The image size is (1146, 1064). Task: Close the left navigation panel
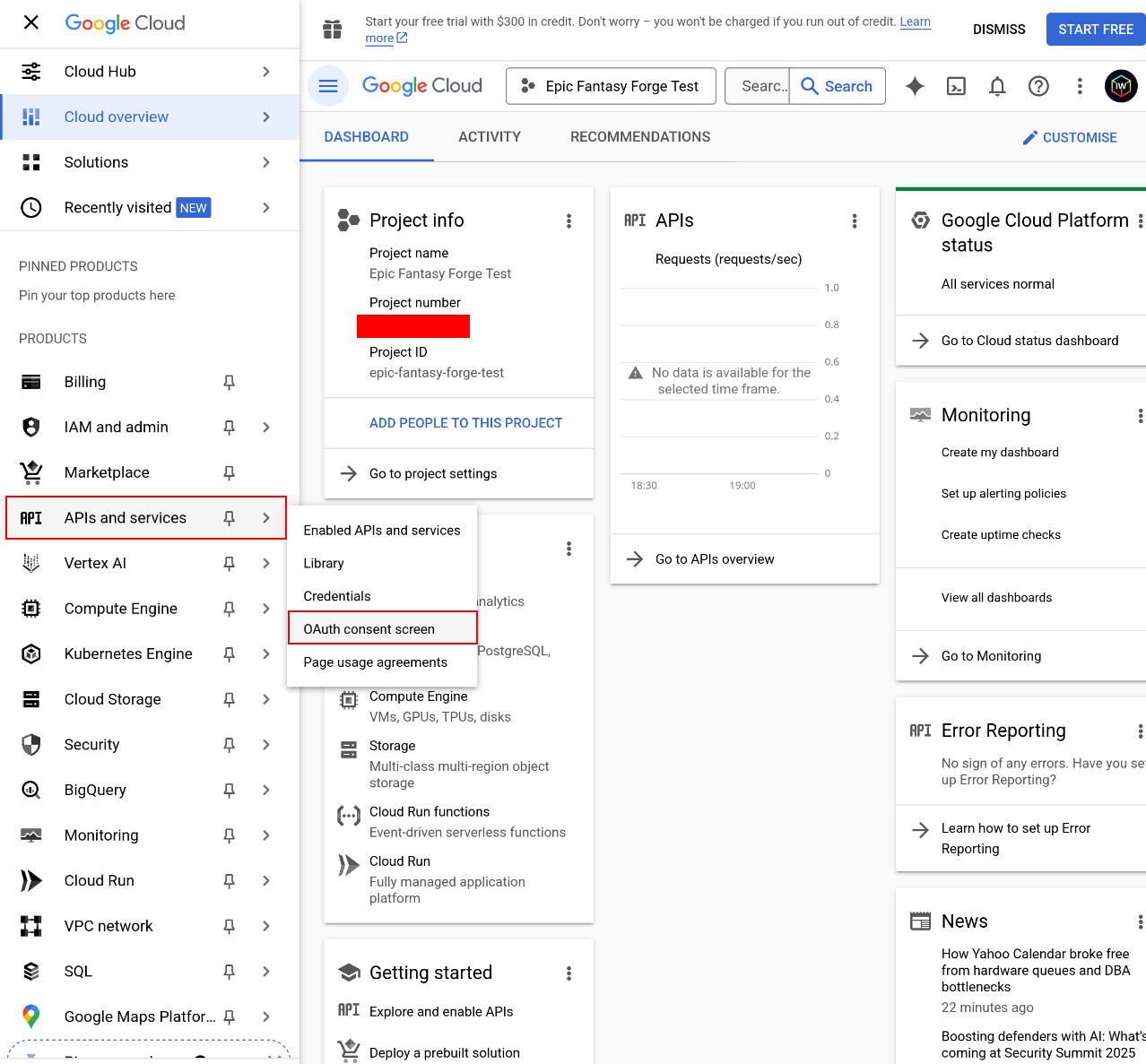(30, 22)
